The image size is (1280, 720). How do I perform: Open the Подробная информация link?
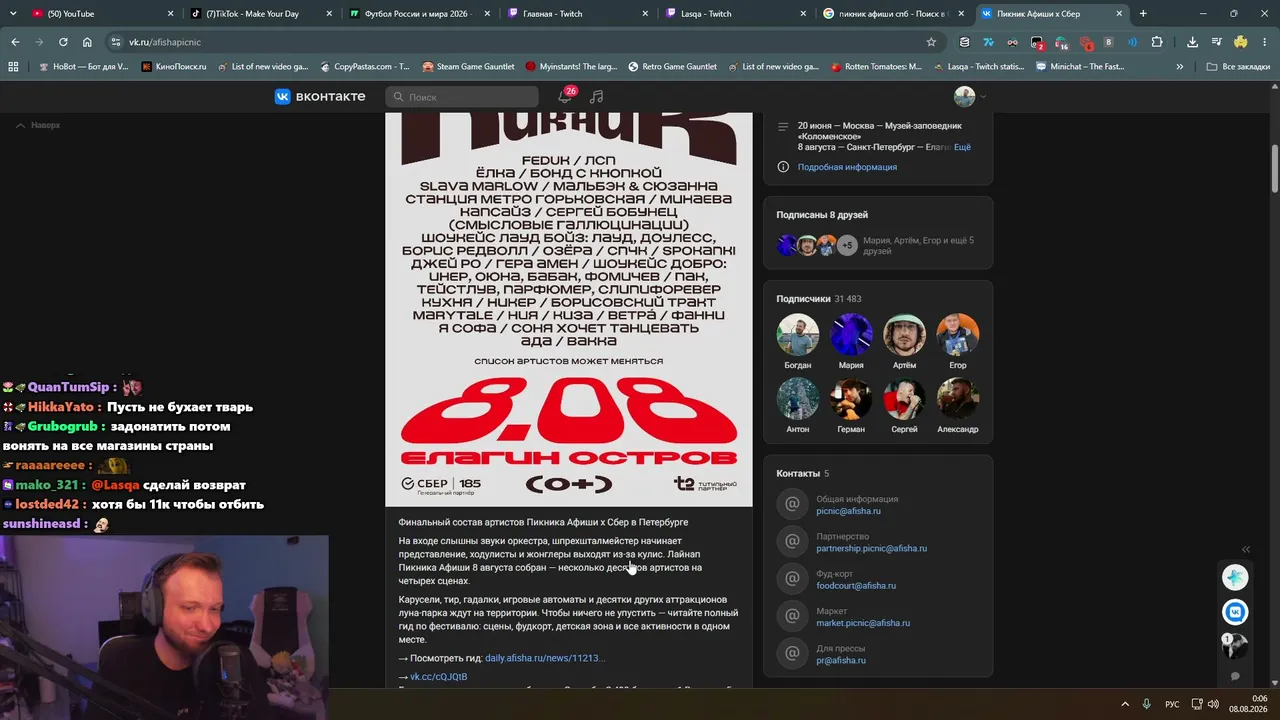[x=847, y=167]
